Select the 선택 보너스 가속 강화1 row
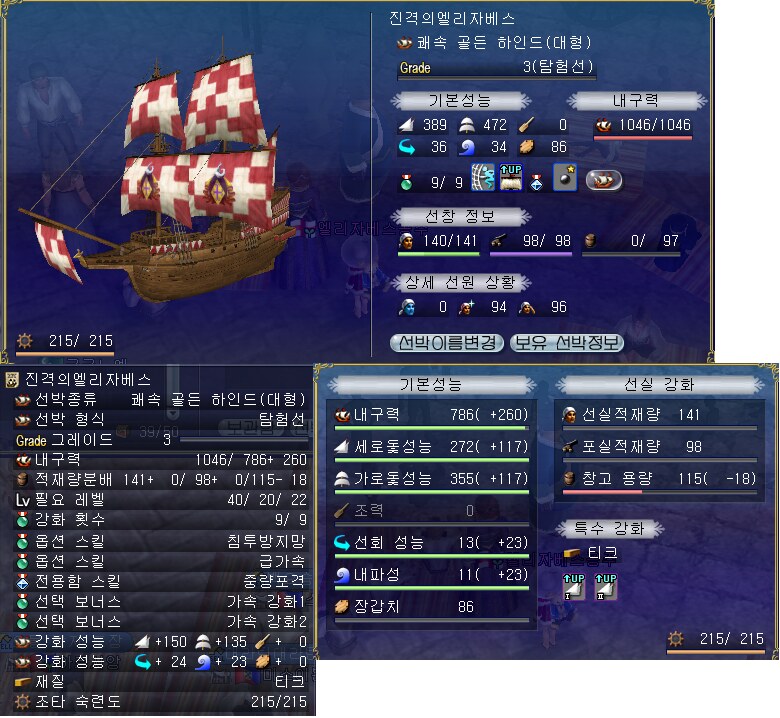 [160, 602]
